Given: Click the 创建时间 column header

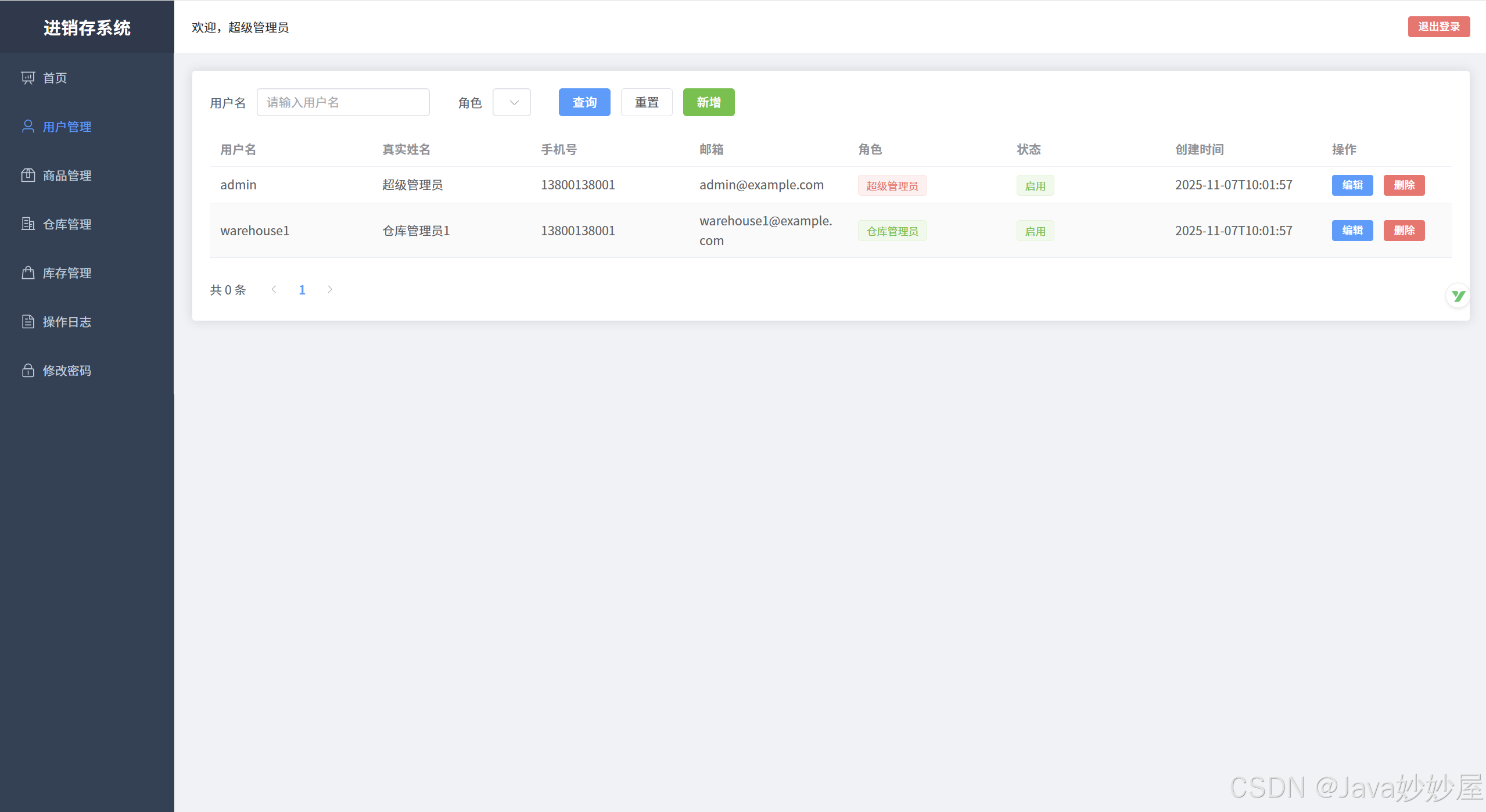Looking at the screenshot, I should tap(1200, 149).
